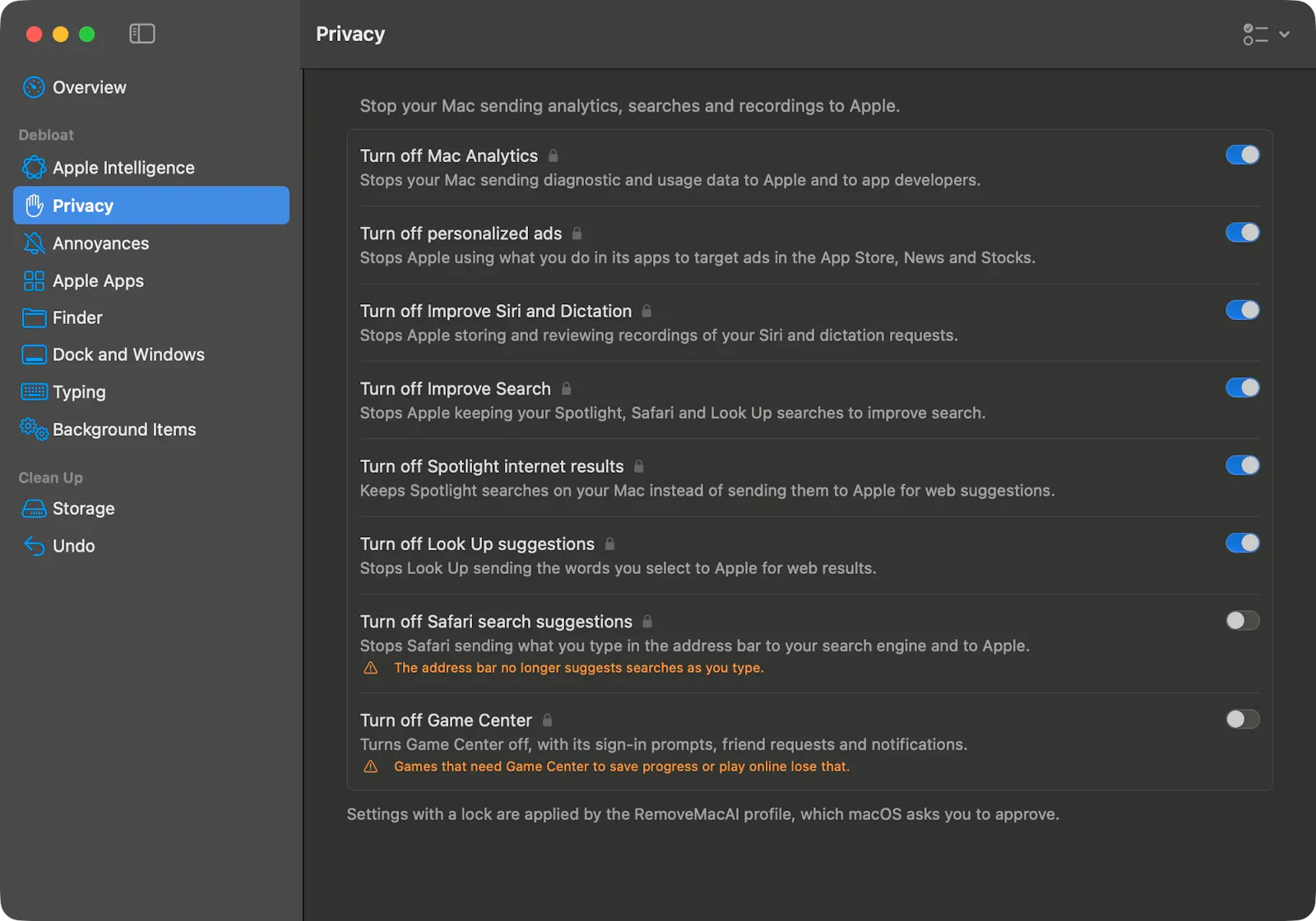Click the Privacy hand icon
1316x921 pixels.
pos(34,206)
